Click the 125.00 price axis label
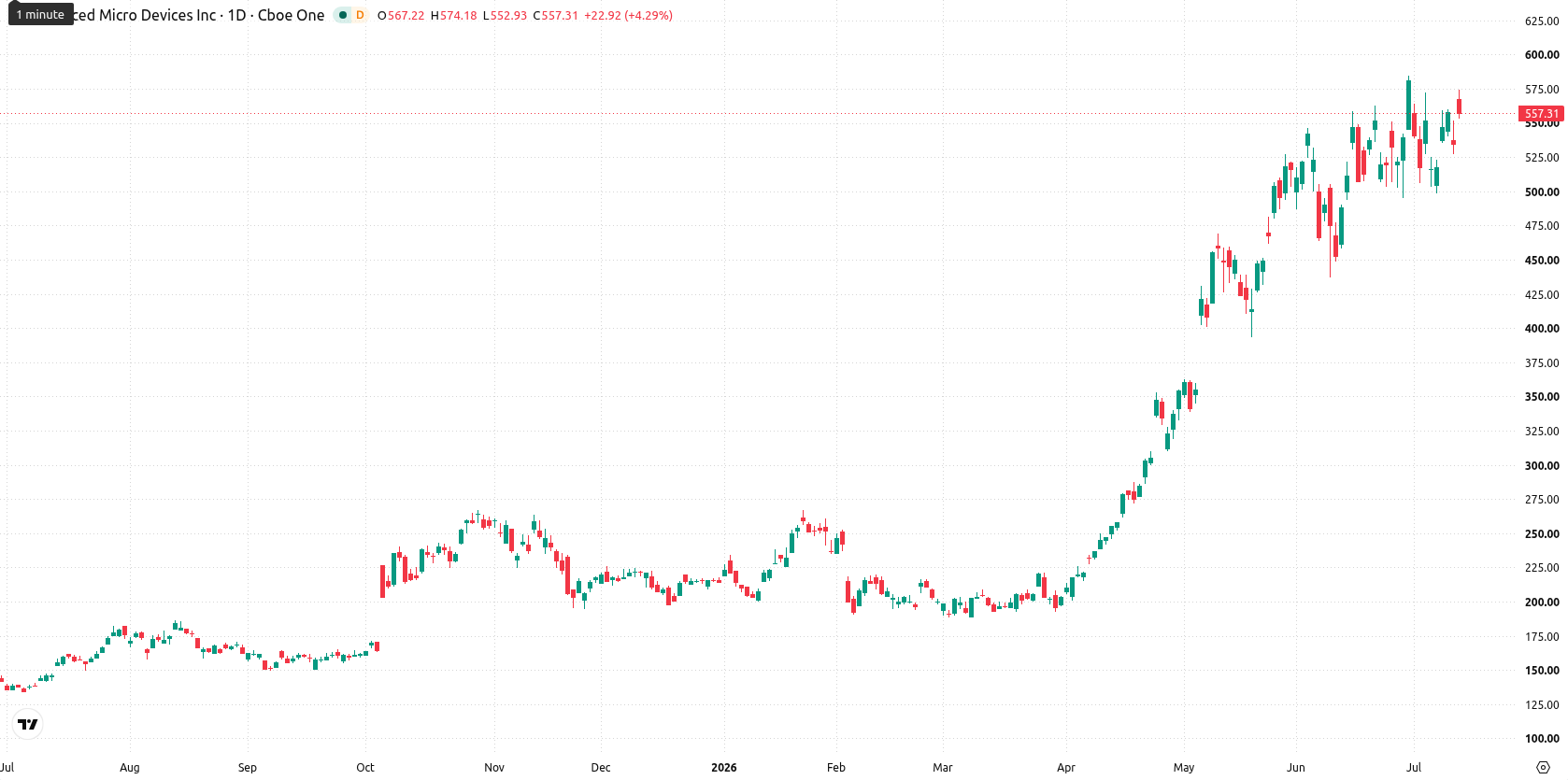The width and height of the screenshot is (1568, 780). point(1542,705)
